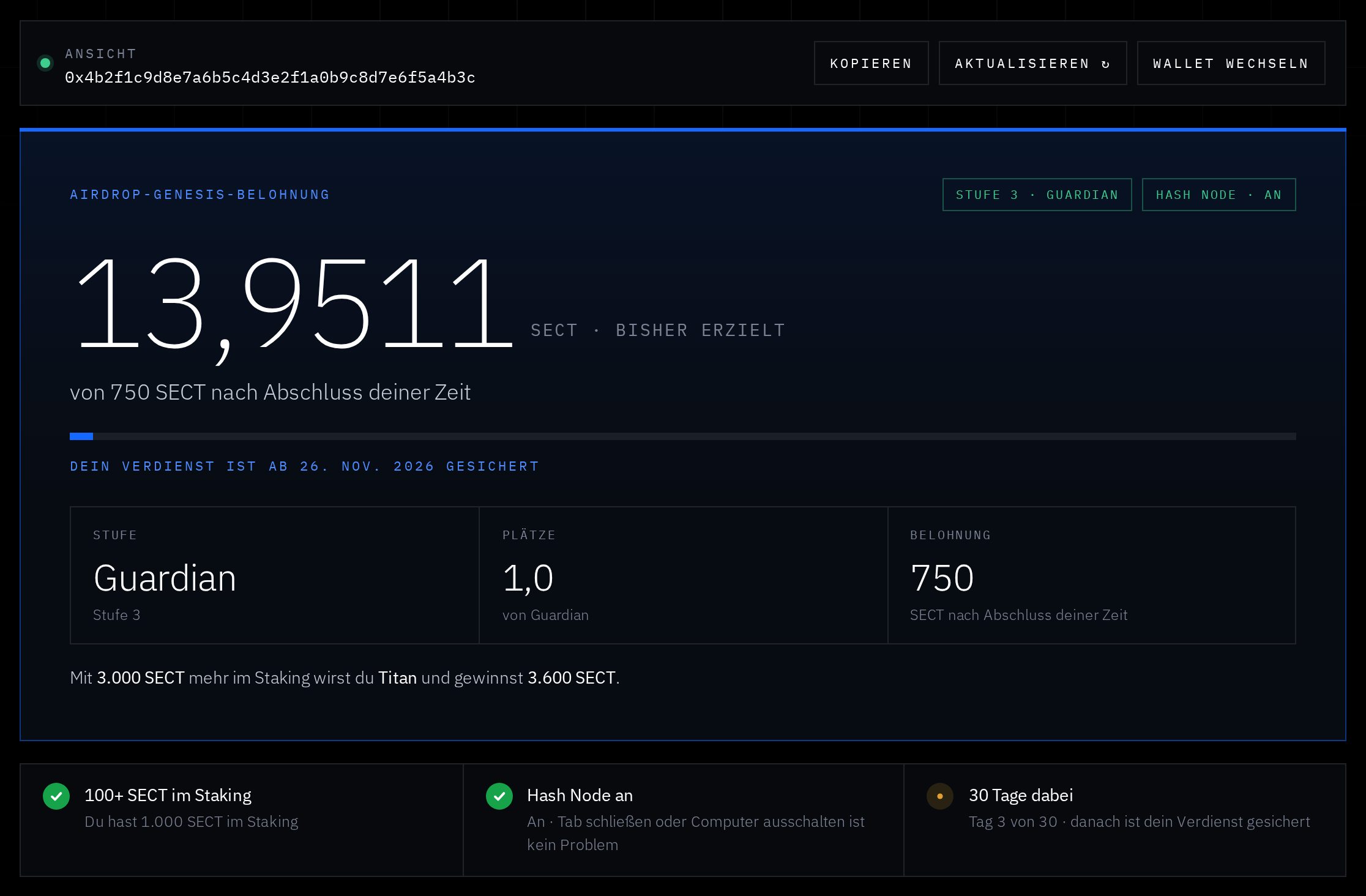Click the airdrop progress bar
1366x896 pixels.
coord(682,436)
